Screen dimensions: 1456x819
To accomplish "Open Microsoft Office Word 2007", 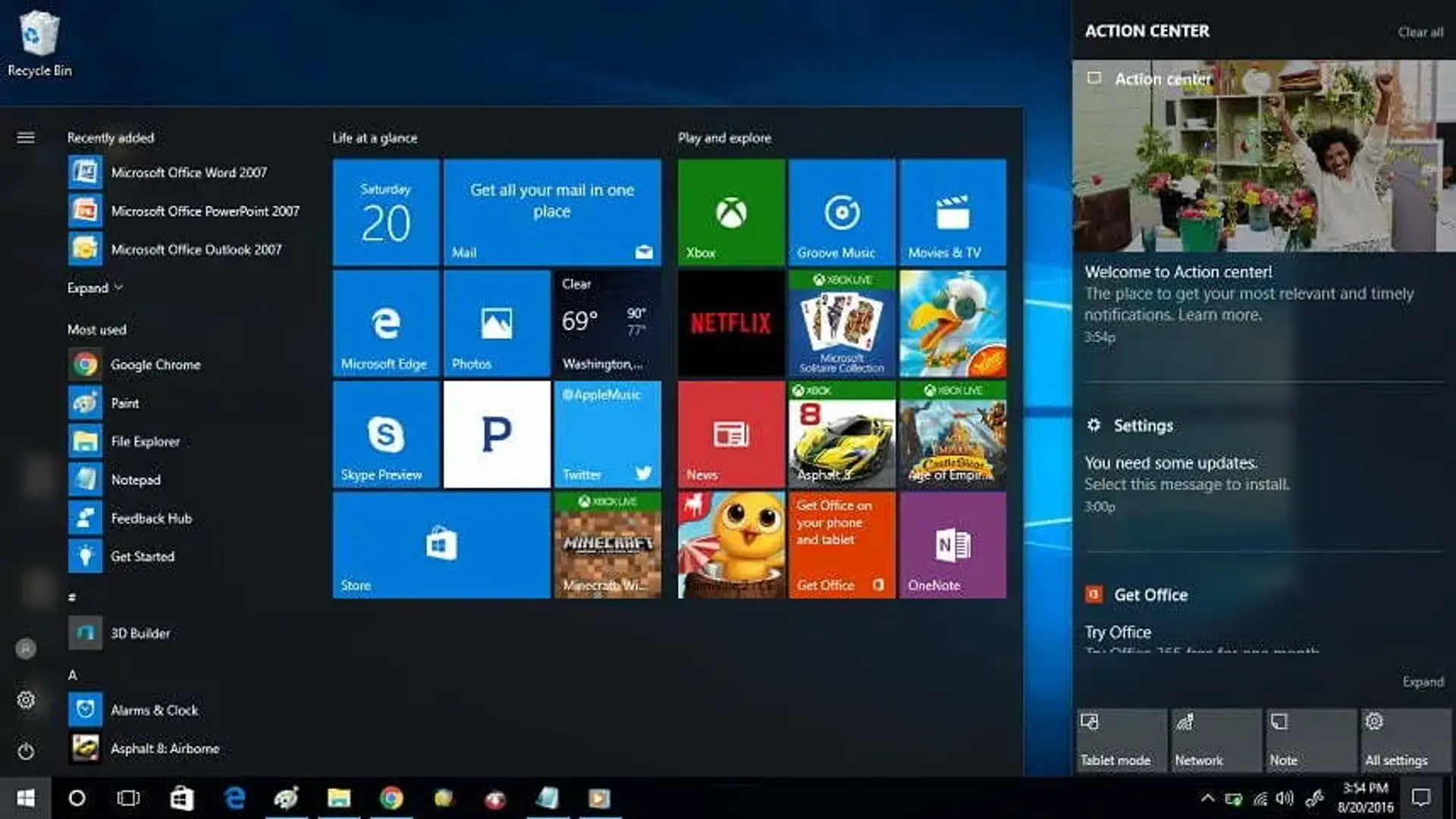I will tap(186, 173).
